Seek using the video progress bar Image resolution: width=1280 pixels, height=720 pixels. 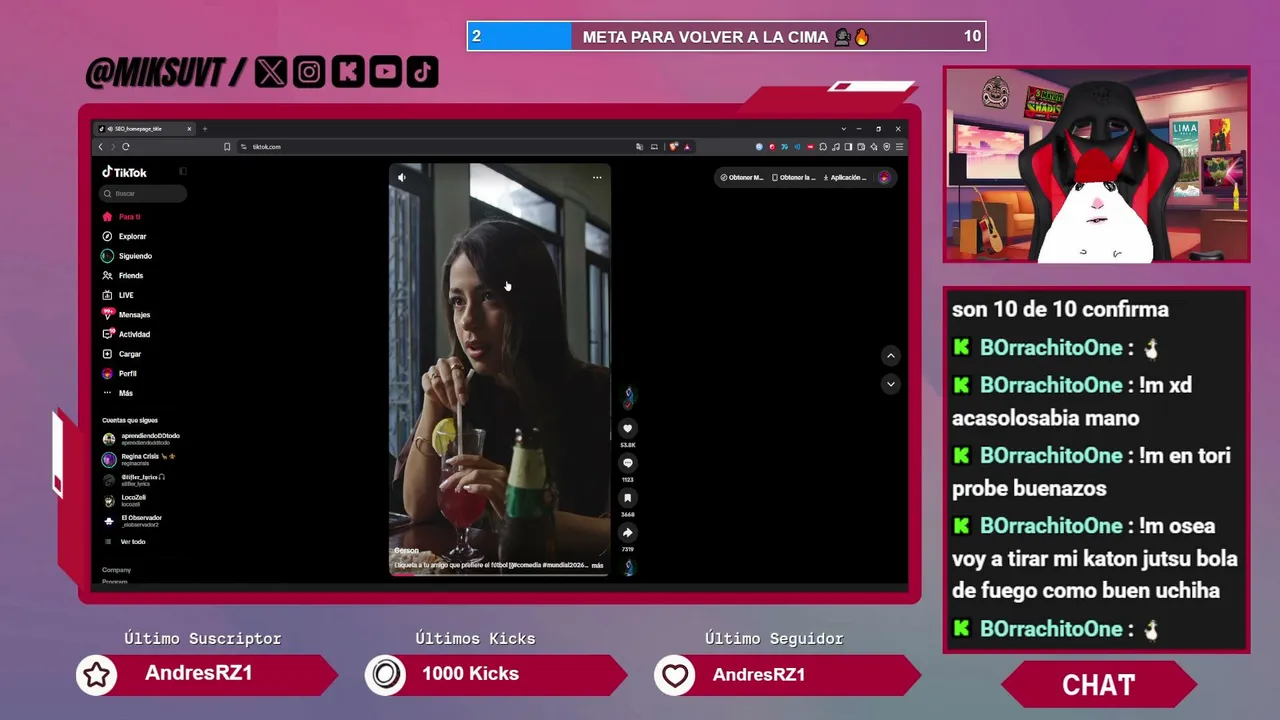click(499, 575)
